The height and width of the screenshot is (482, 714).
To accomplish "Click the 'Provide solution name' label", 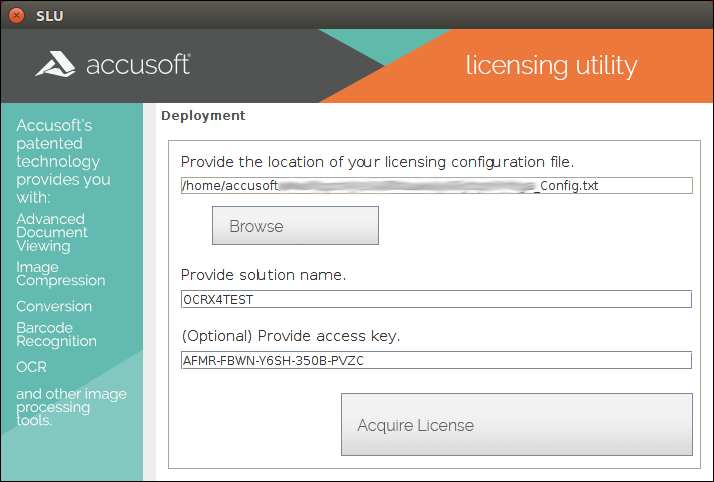I will point(263,275).
